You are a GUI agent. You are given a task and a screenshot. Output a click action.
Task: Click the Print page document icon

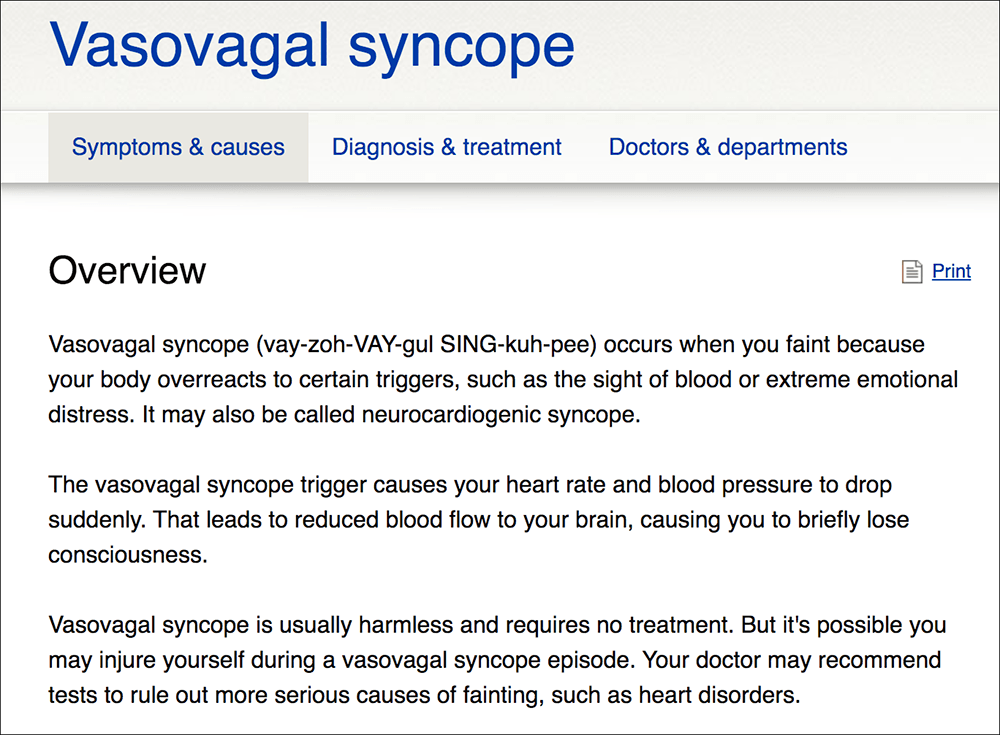pos(912,271)
